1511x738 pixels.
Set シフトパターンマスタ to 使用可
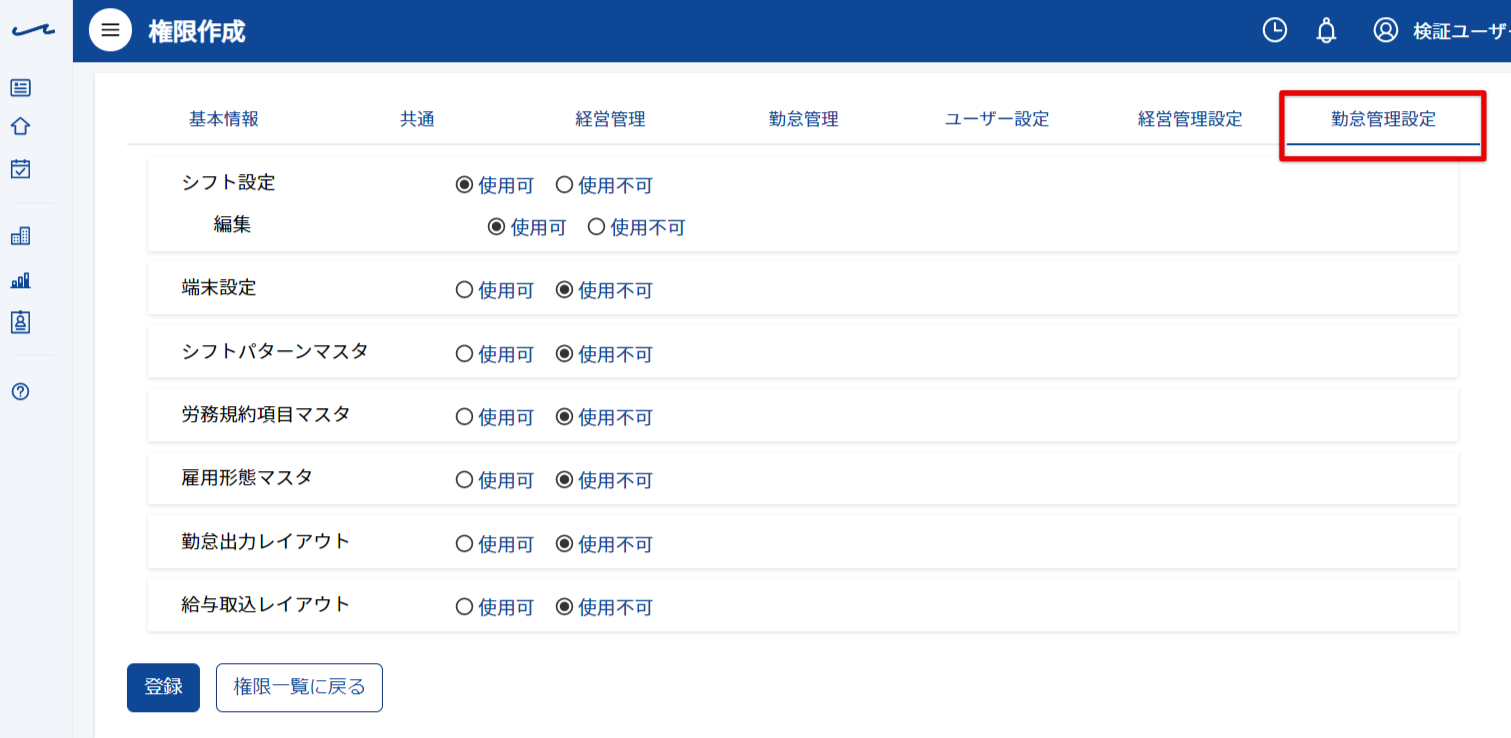pyautogui.click(x=464, y=354)
